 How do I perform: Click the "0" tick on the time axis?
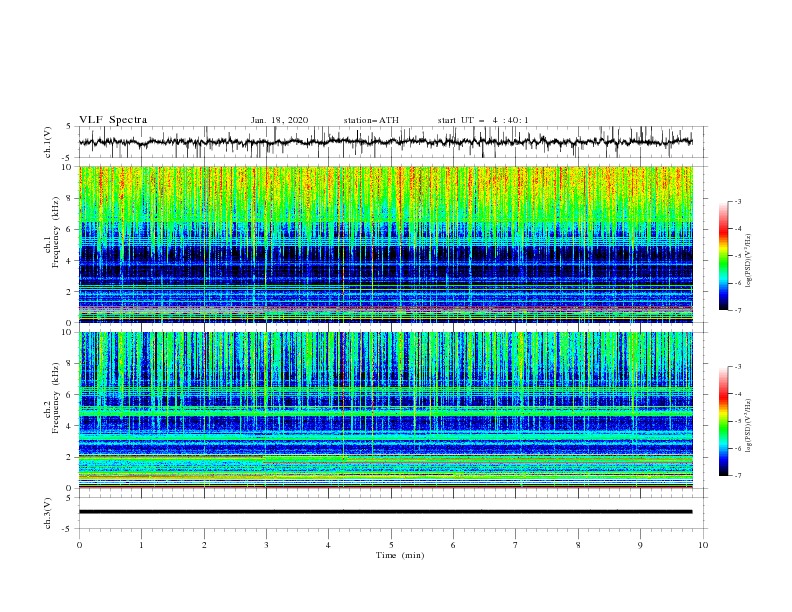pyautogui.click(x=79, y=545)
